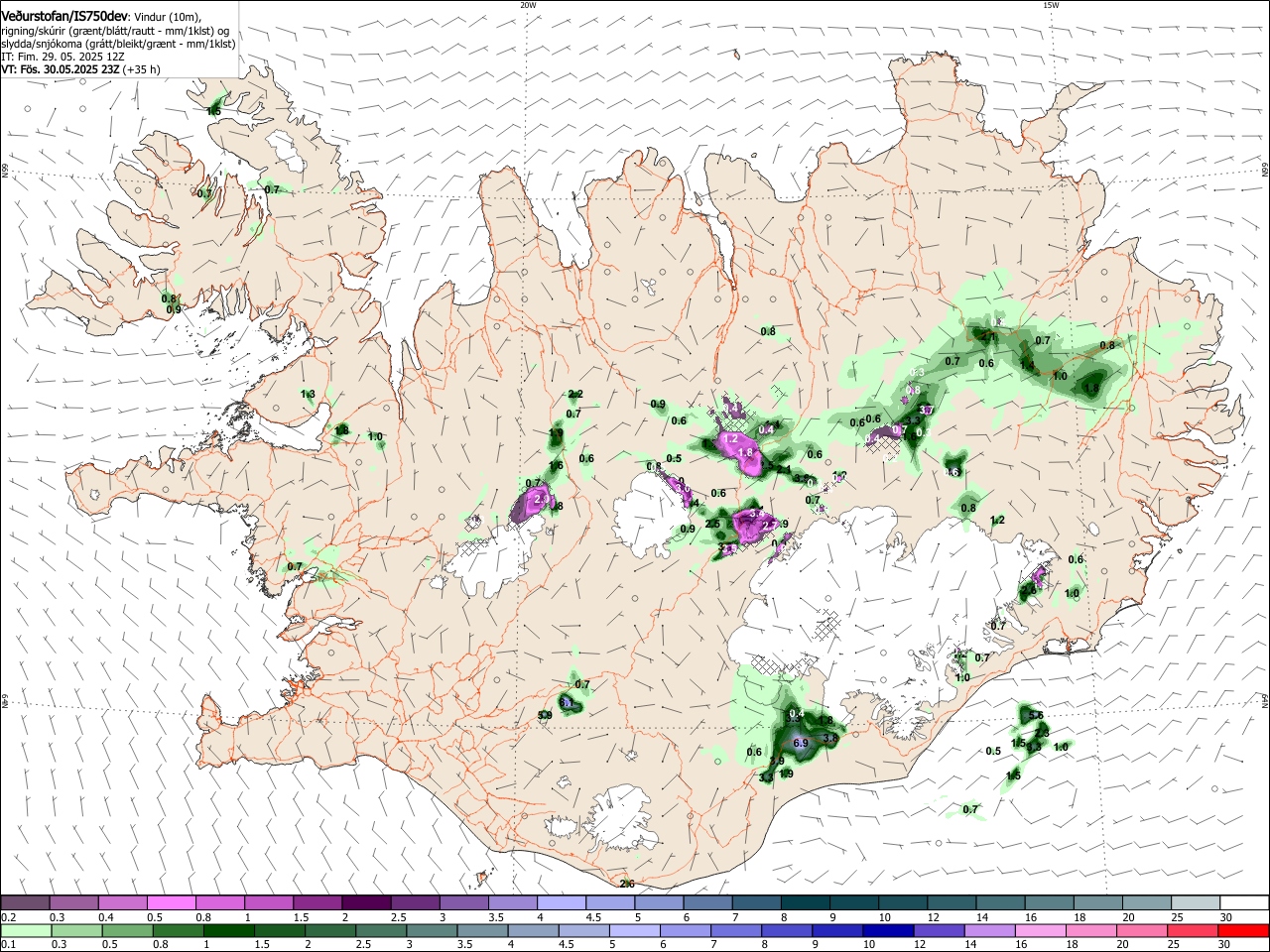The width and height of the screenshot is (1270, 952).
Task: Click the 15W longitude label
Action: tap(1051, 5)
